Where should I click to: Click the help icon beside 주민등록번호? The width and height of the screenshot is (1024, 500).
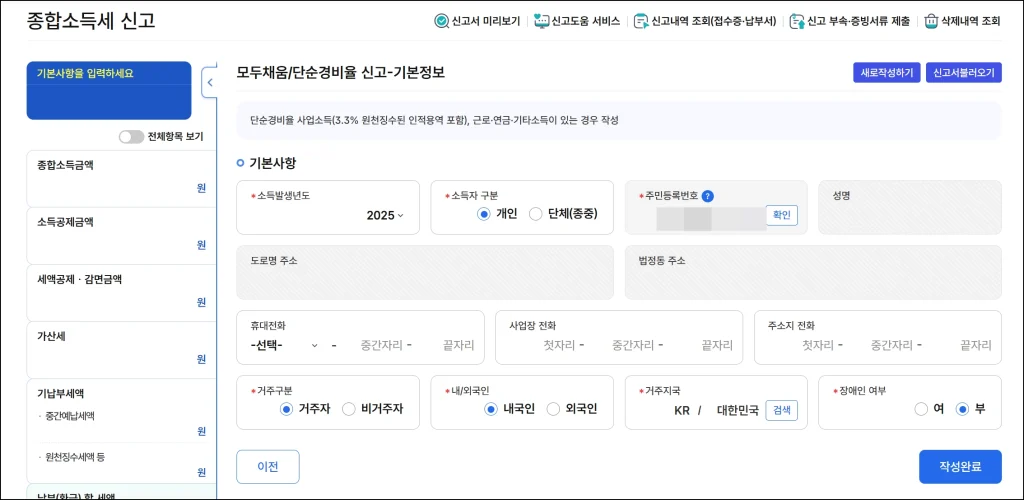[x=707, y=196]
